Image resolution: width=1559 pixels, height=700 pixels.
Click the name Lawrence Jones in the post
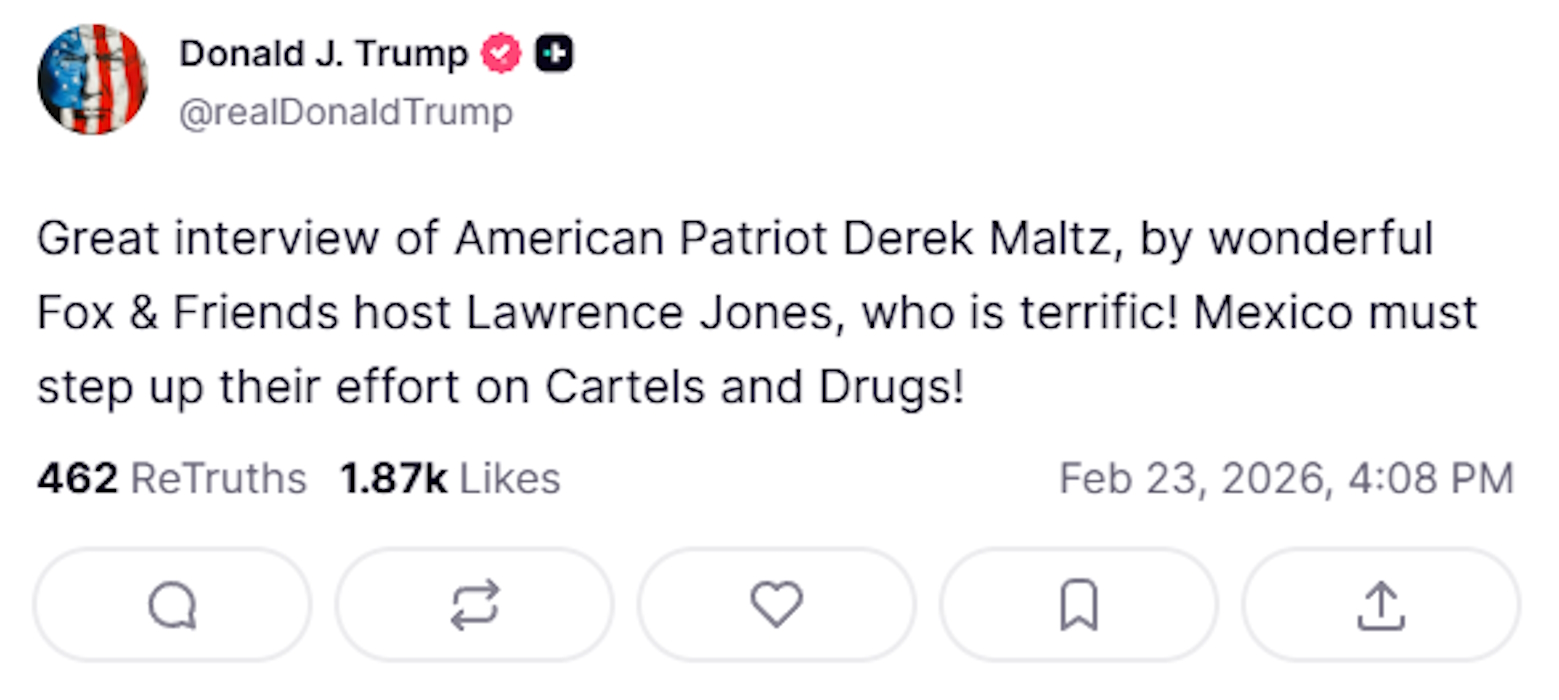click(x=647, y=314)
